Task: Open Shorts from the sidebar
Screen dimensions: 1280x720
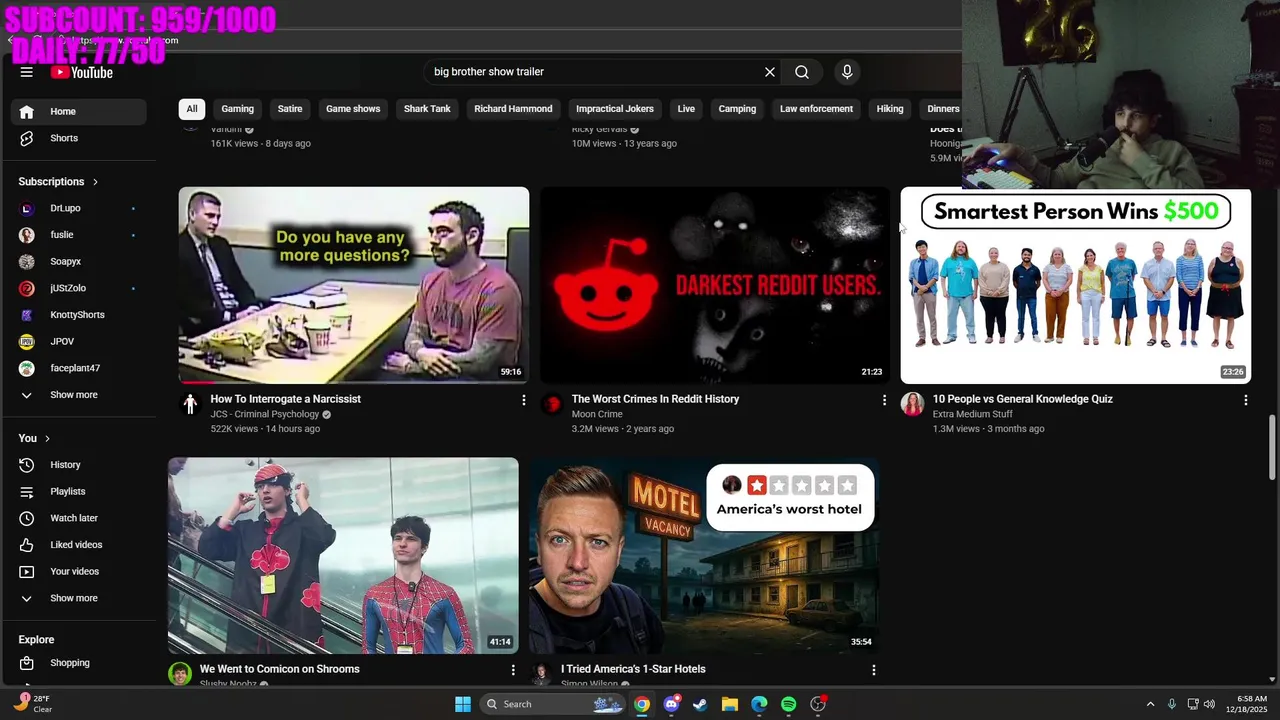Action: click(78, 138)
